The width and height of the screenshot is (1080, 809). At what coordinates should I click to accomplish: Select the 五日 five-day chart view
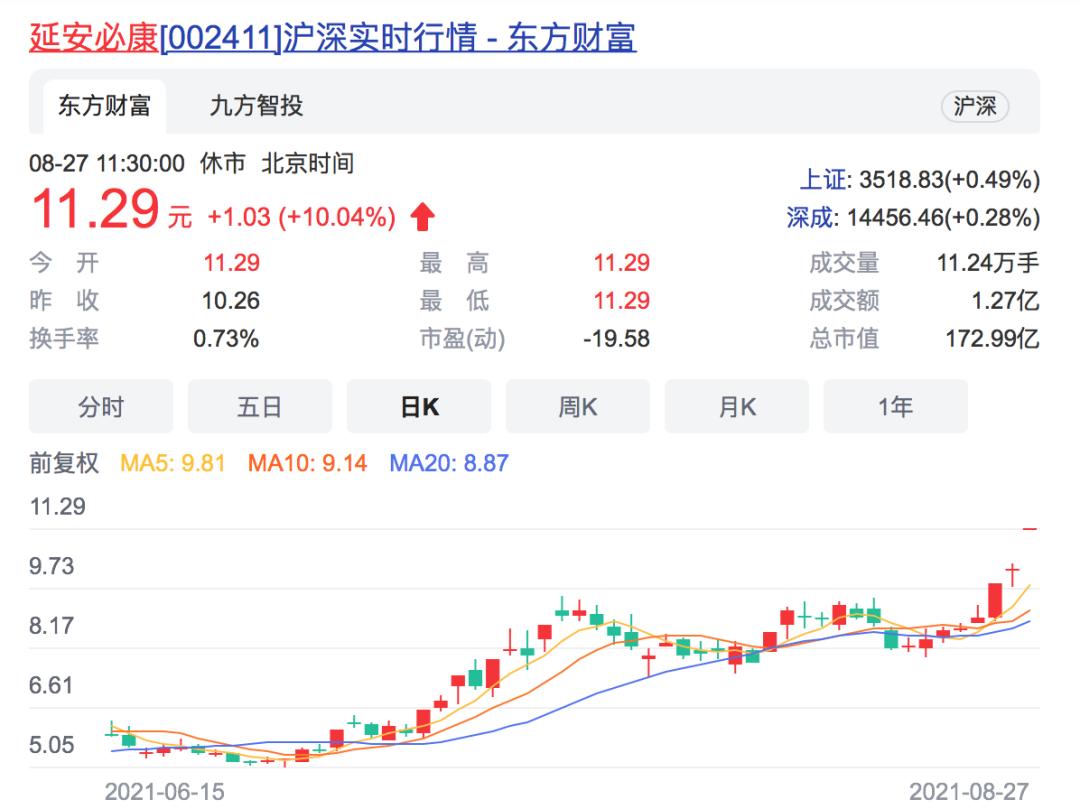pyautogui.click(x=259, y=406)
